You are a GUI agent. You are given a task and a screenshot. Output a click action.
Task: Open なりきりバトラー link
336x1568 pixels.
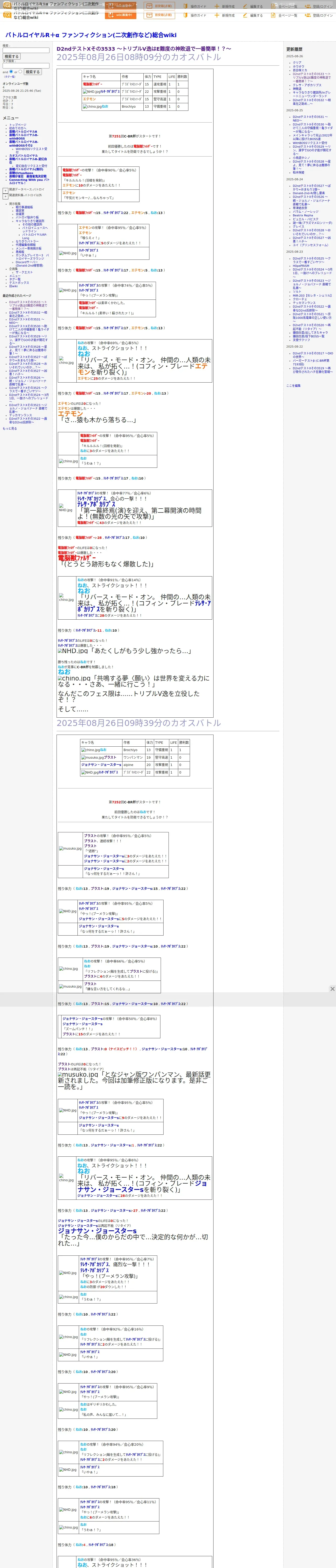point(27,242)
